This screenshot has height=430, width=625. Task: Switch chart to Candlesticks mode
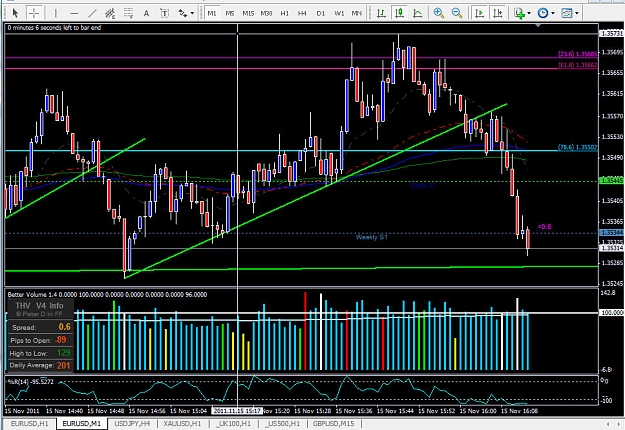coord(399,13)
